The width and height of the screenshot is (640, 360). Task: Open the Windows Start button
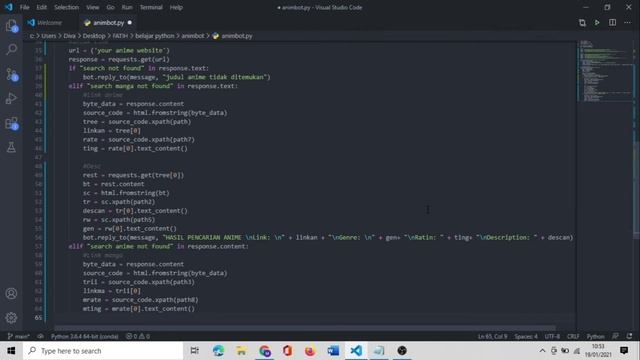(11, 351)
